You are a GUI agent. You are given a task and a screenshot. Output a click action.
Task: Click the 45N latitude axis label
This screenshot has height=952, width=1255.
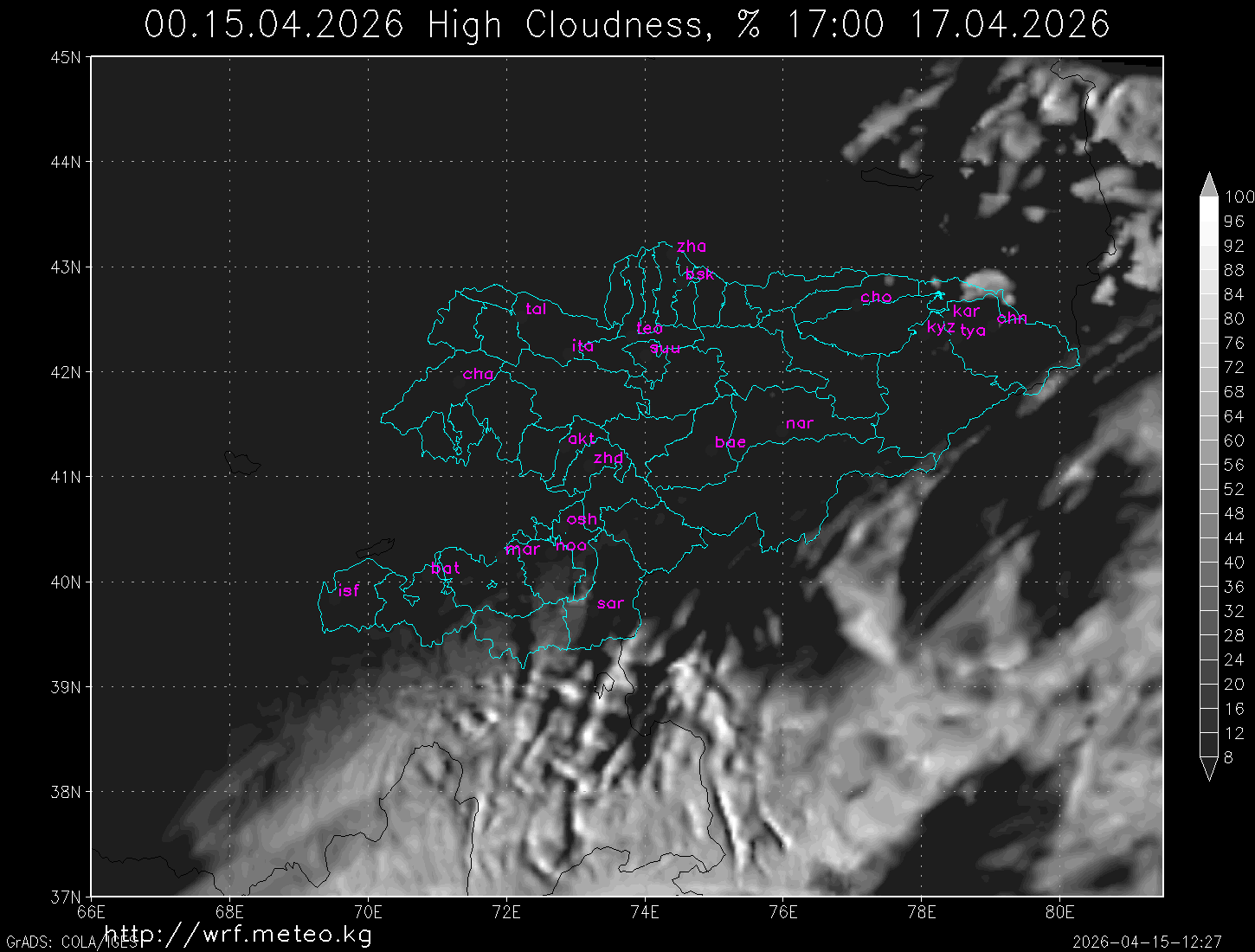[x=66, y=57]
